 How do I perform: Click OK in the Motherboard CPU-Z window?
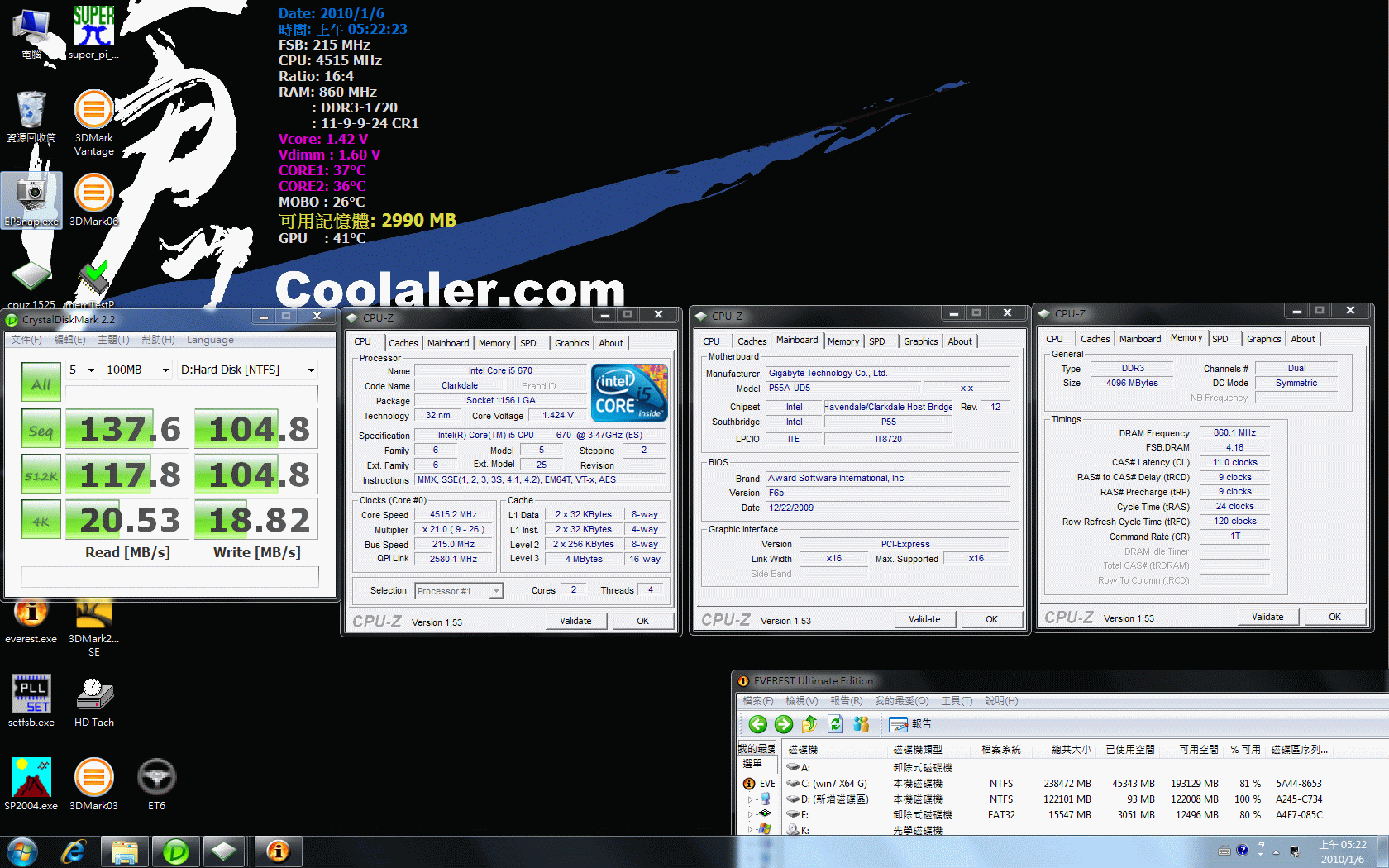point(991,619)
